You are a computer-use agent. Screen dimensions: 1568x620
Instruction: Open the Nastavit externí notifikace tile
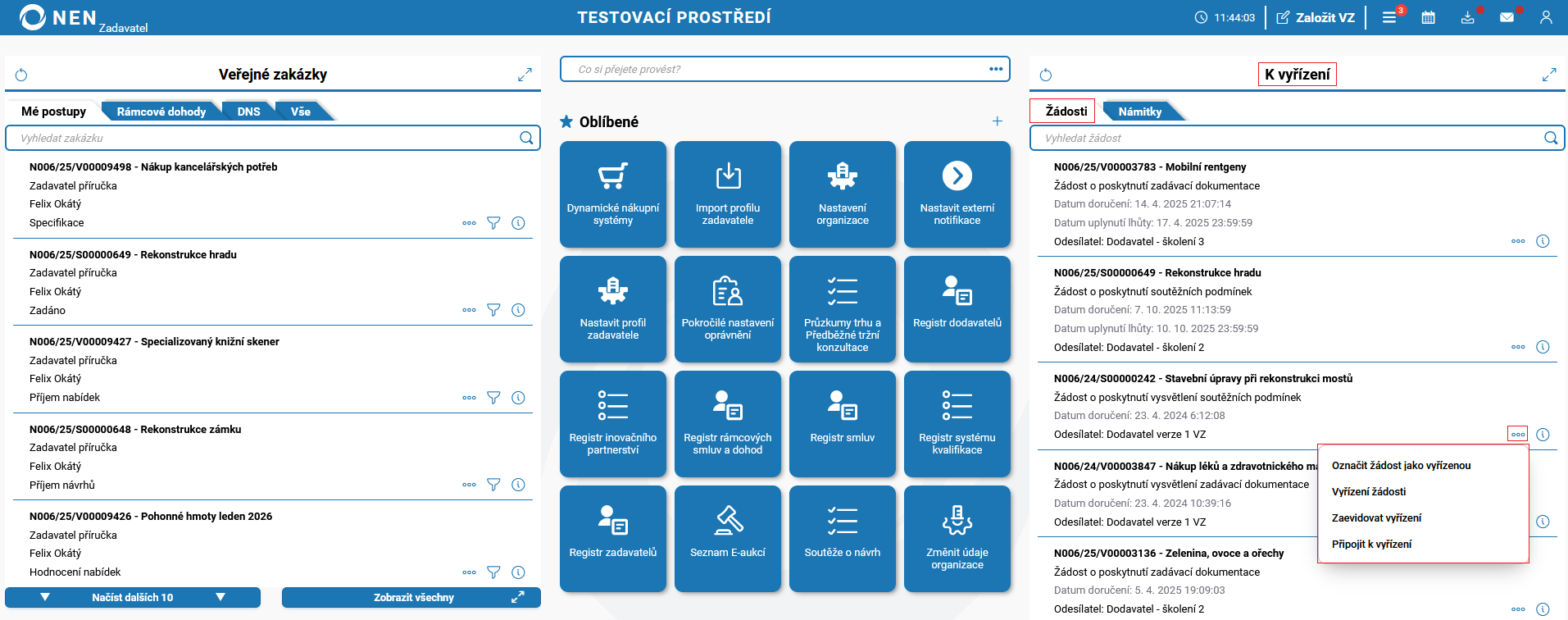(957, 194)
